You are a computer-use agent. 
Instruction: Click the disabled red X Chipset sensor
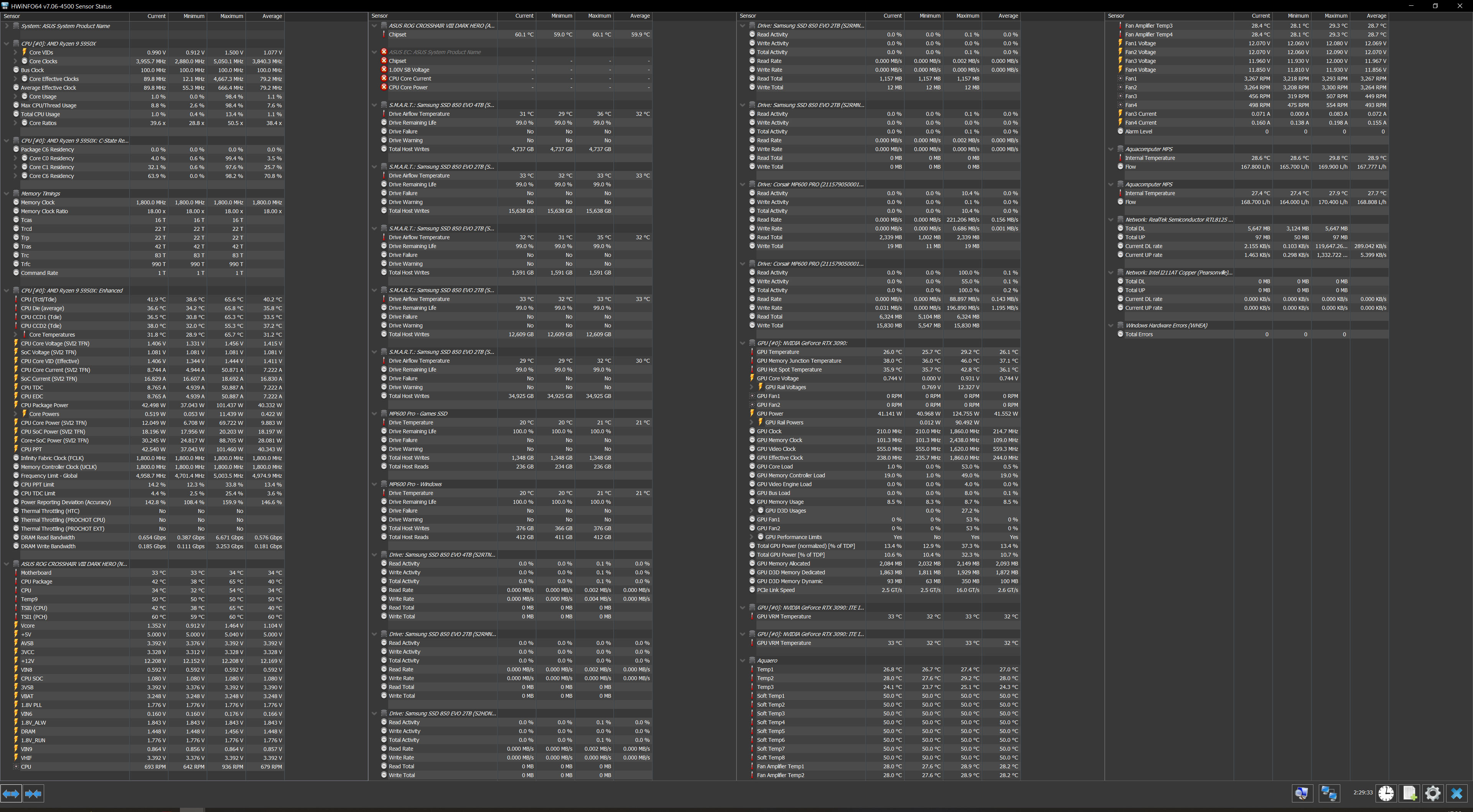(397, 61)
